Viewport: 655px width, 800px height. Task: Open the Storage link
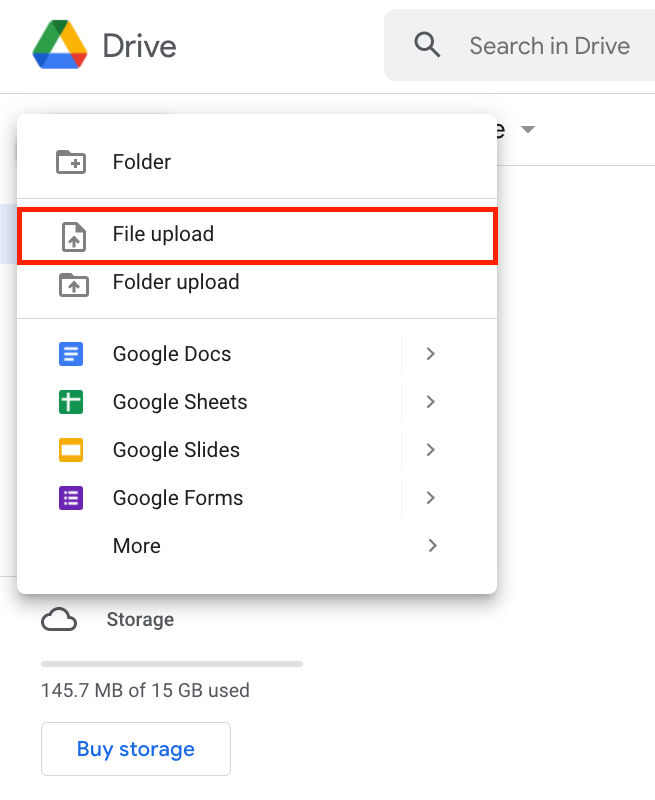click(x=140, y=619)
